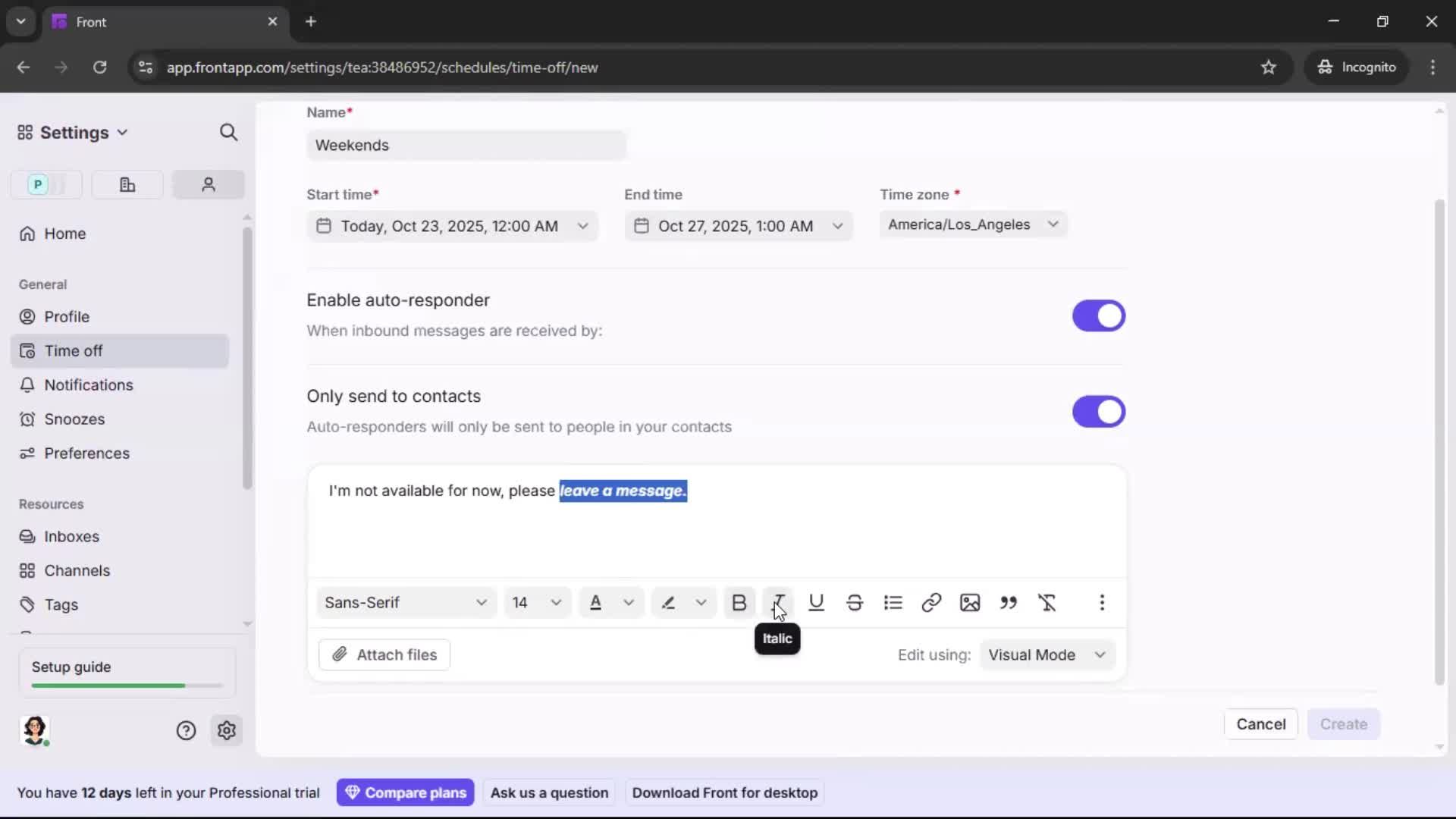
Task: Open the font size dropdown
Action: pos(537,602)
